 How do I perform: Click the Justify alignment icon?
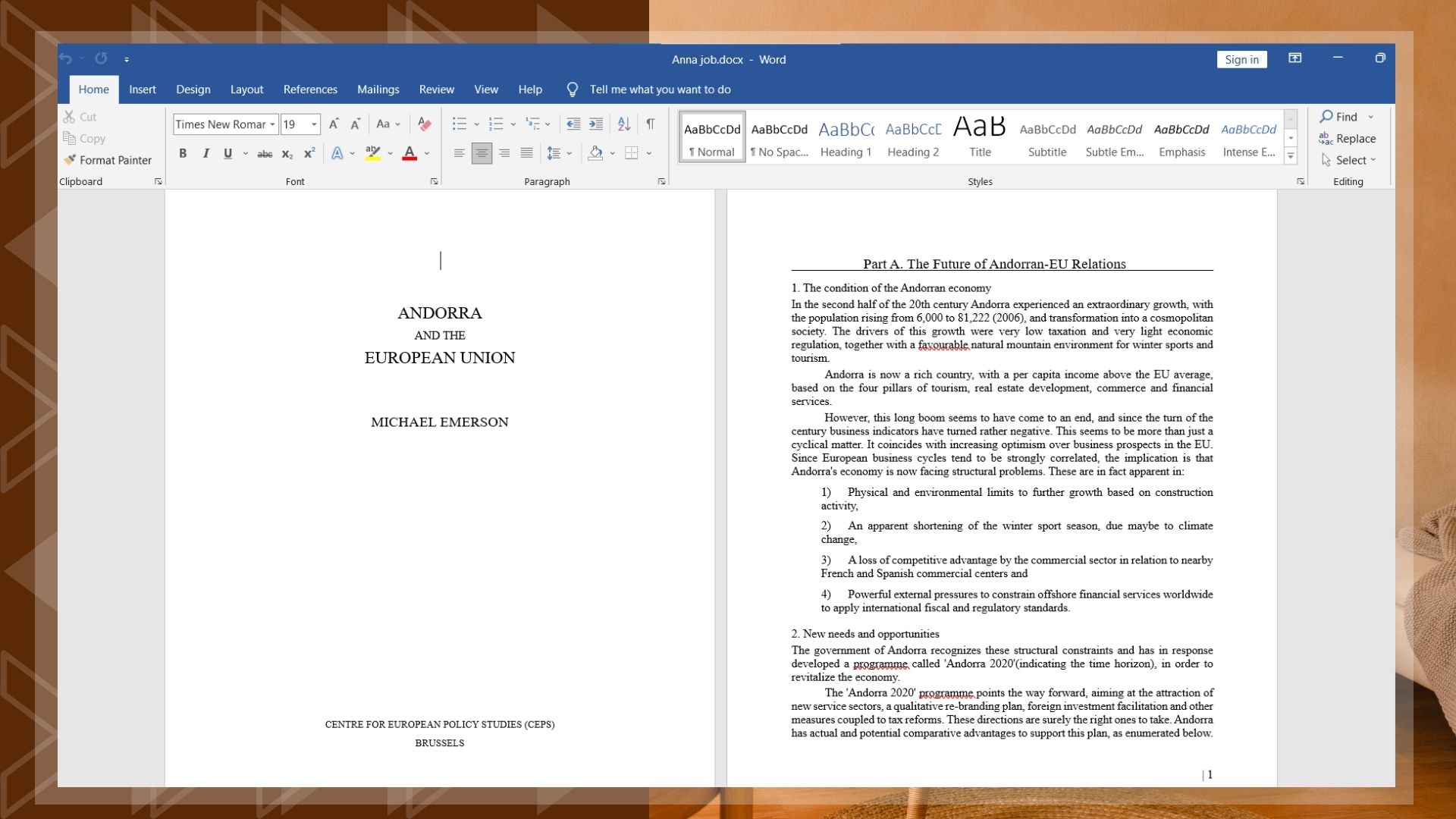[526, 153]
